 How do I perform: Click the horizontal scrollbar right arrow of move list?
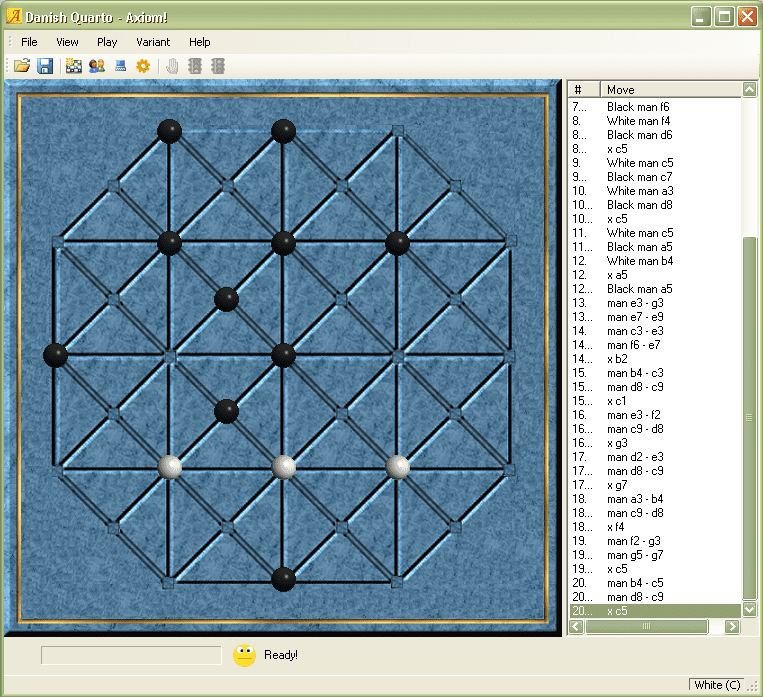[732, 627]
